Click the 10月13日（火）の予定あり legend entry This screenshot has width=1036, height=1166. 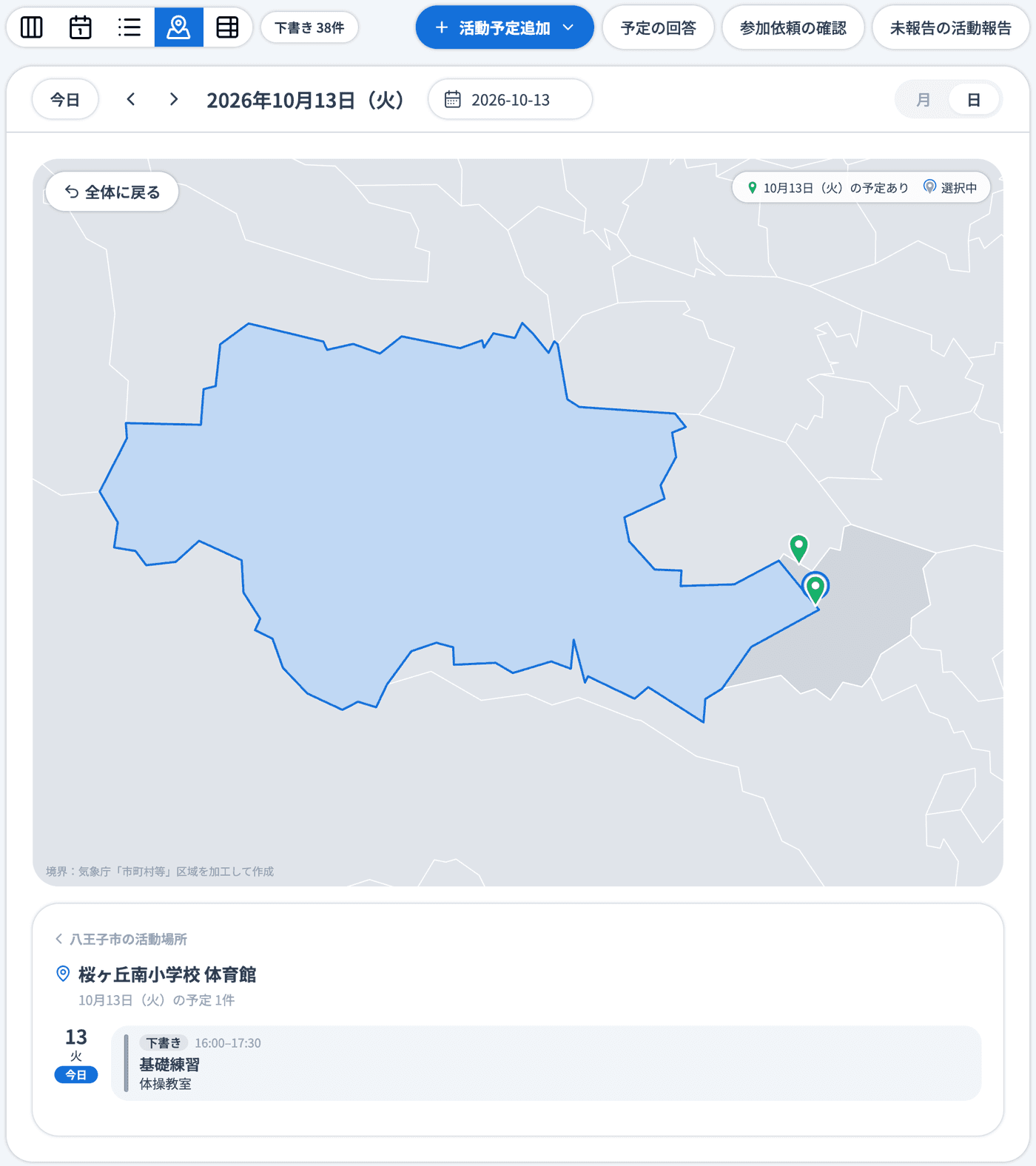[x=827, y=188]
